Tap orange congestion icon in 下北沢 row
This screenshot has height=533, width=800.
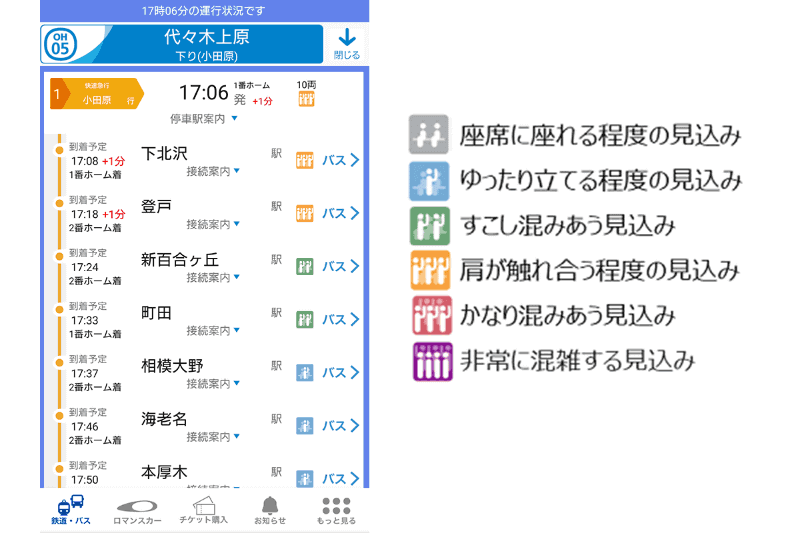pos(305,160)
